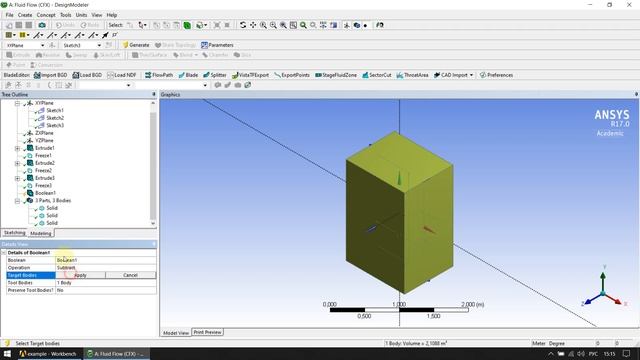Screen dimensions: 640x360
Task: Click the ThroatArea tool
Action: [x=413, y=75]
